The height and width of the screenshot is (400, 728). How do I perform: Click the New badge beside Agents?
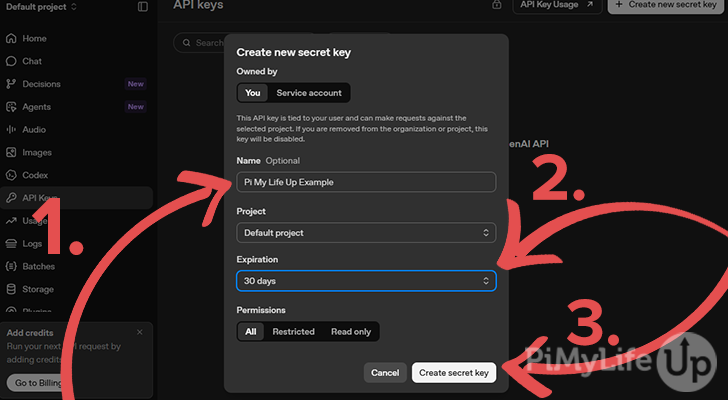point(136,107)
